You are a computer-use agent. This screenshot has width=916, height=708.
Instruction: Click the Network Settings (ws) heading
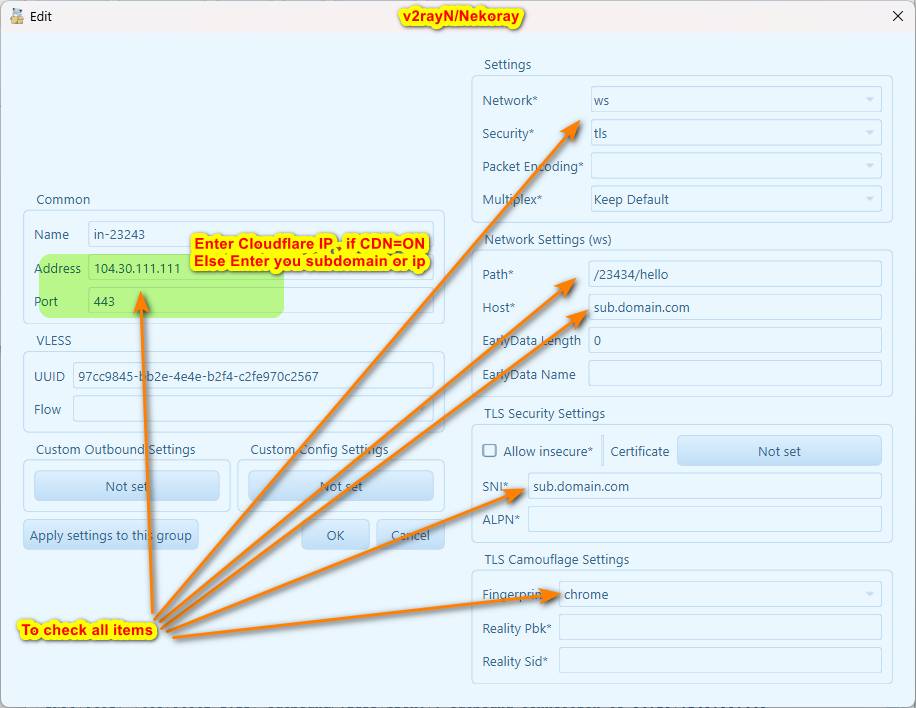tap(548, 240)
